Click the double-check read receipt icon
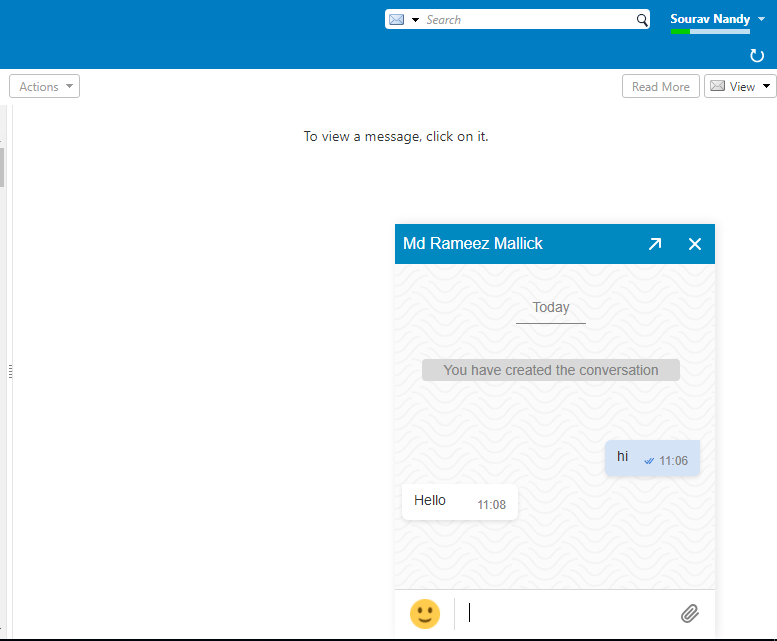Screen dimensions: 777x641 pyautogui.click(x=649, y=461)
